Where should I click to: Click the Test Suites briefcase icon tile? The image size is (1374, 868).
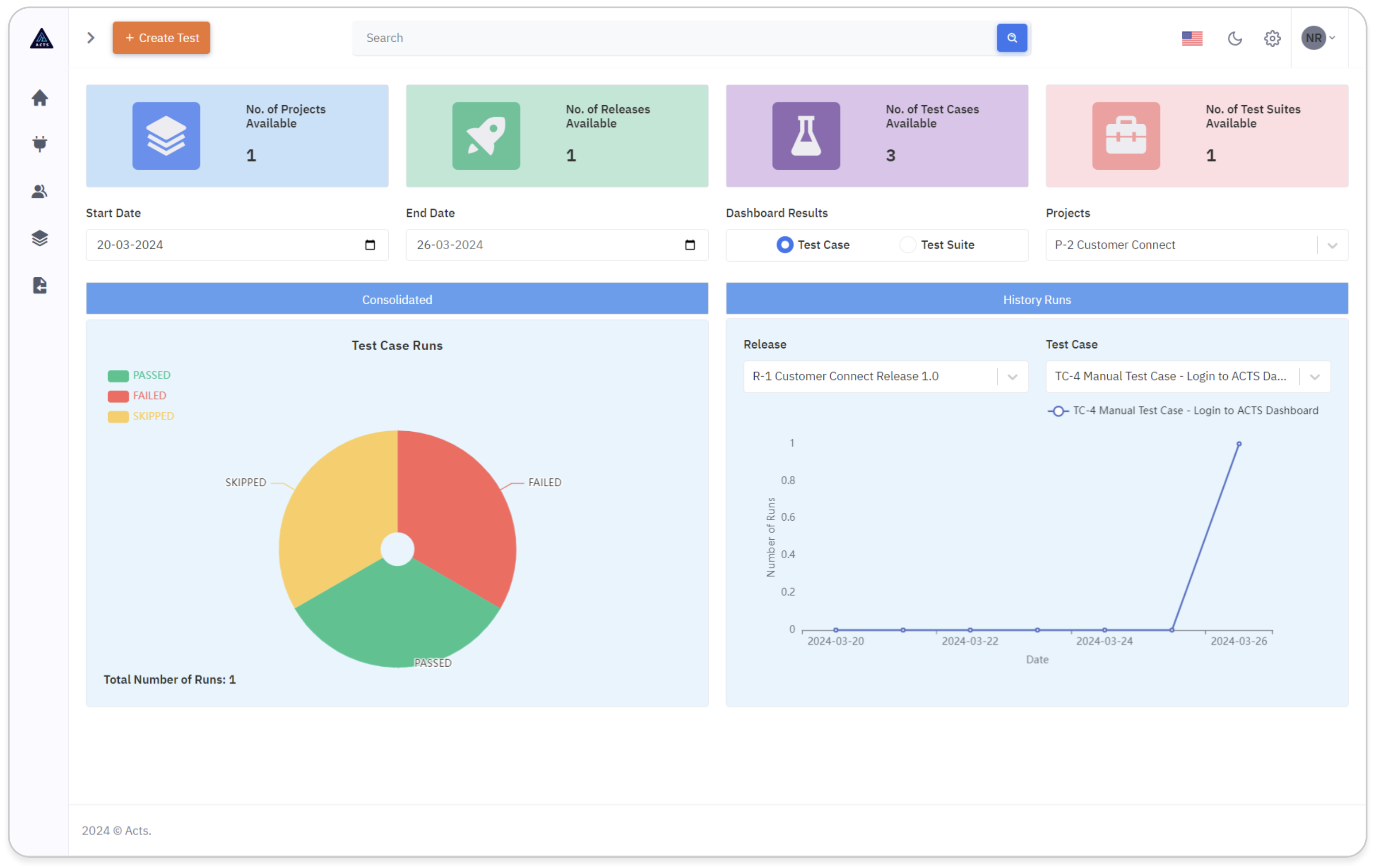pyautogui.click(x=1126, y=136)
